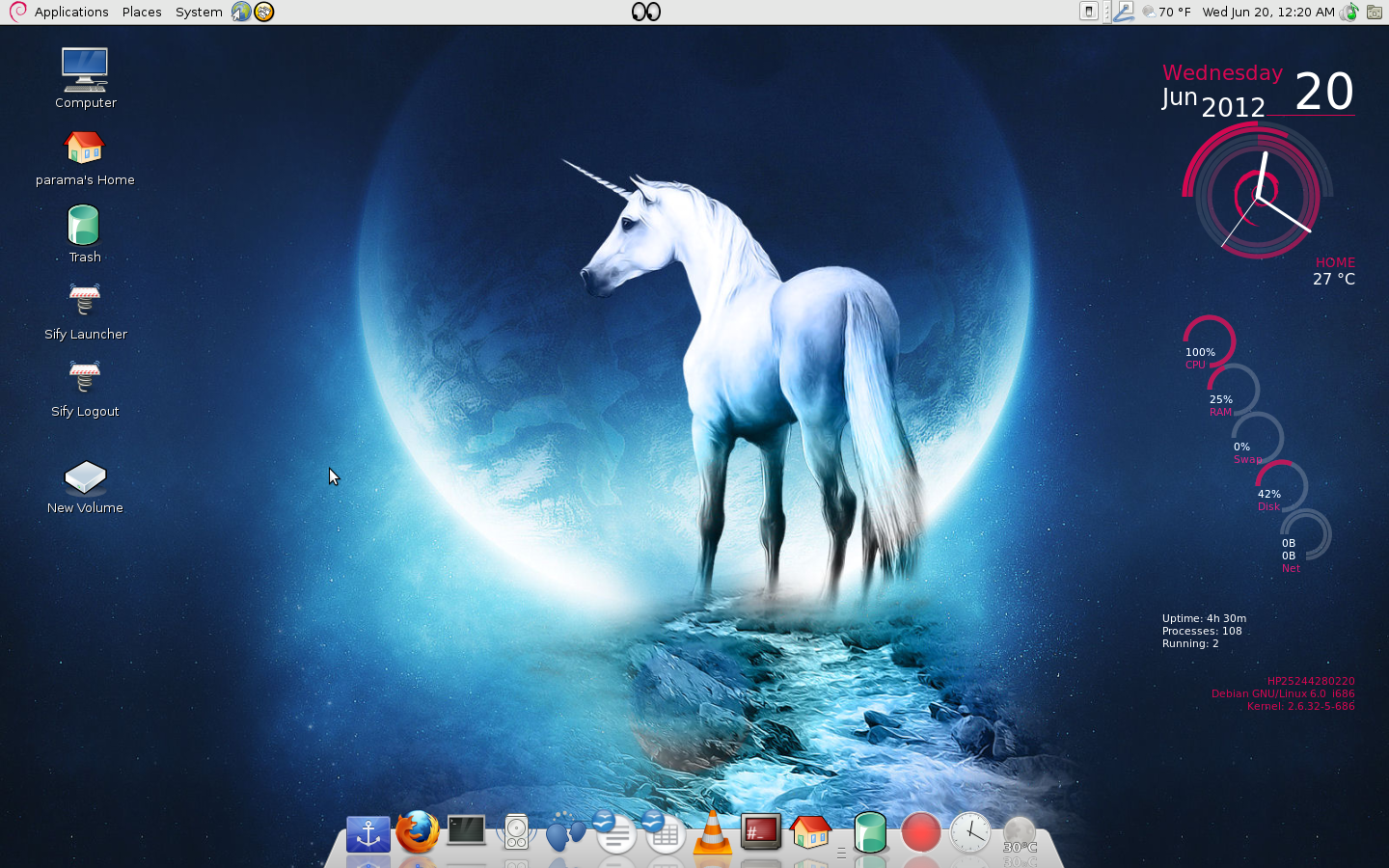Viewport: 1389px width, 868px height.
Task: Open the System menu
Action: coord(199,12)
